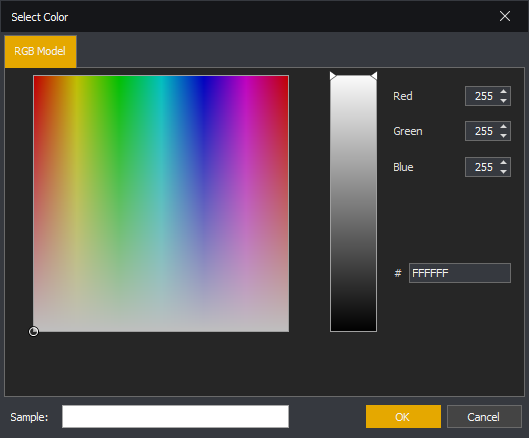Decrease the Green value with down arrow

tap(503, 136)
